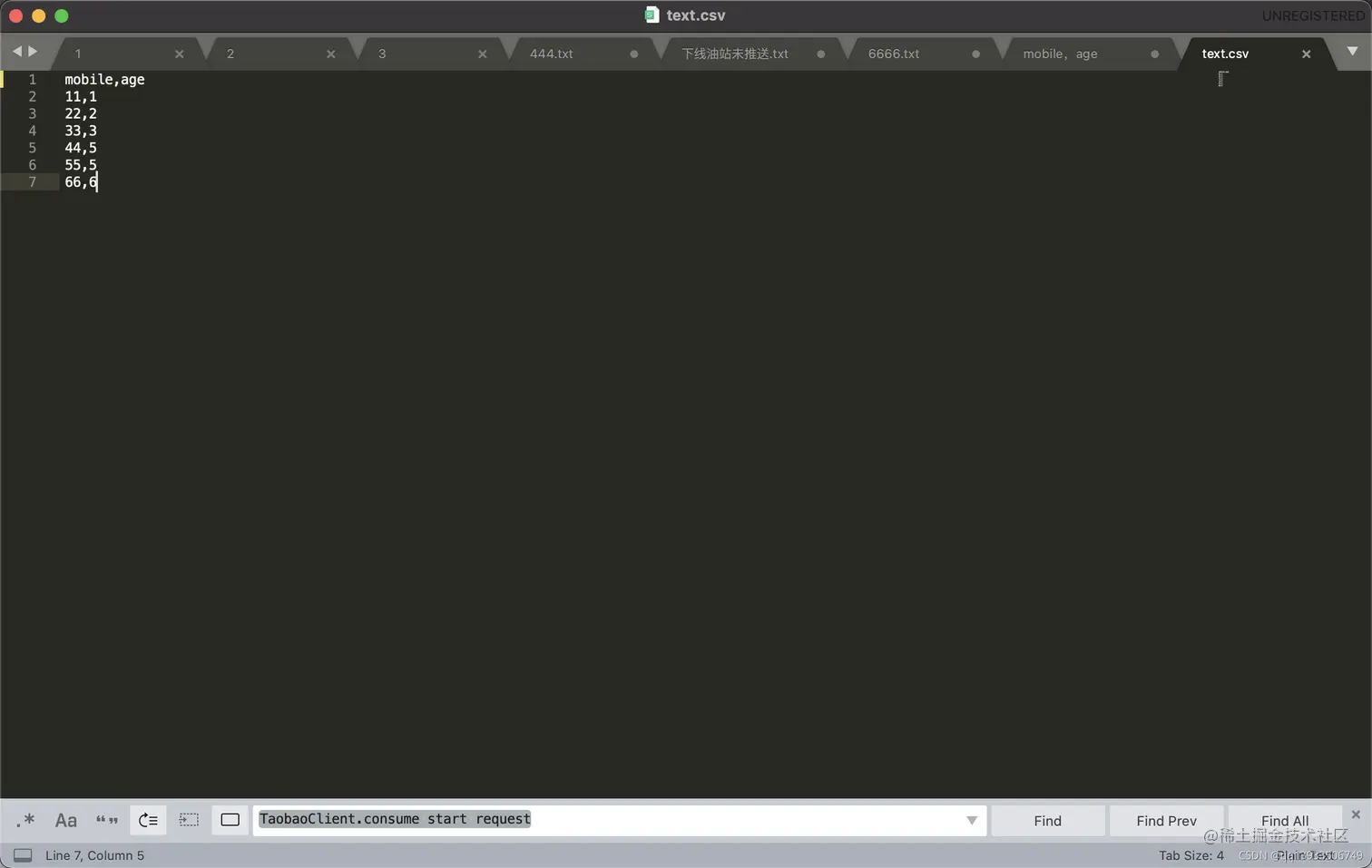This screenshot has width=1372, height=868.
Task: Click the UNREGISTERED label
Action: point(1313,15)
